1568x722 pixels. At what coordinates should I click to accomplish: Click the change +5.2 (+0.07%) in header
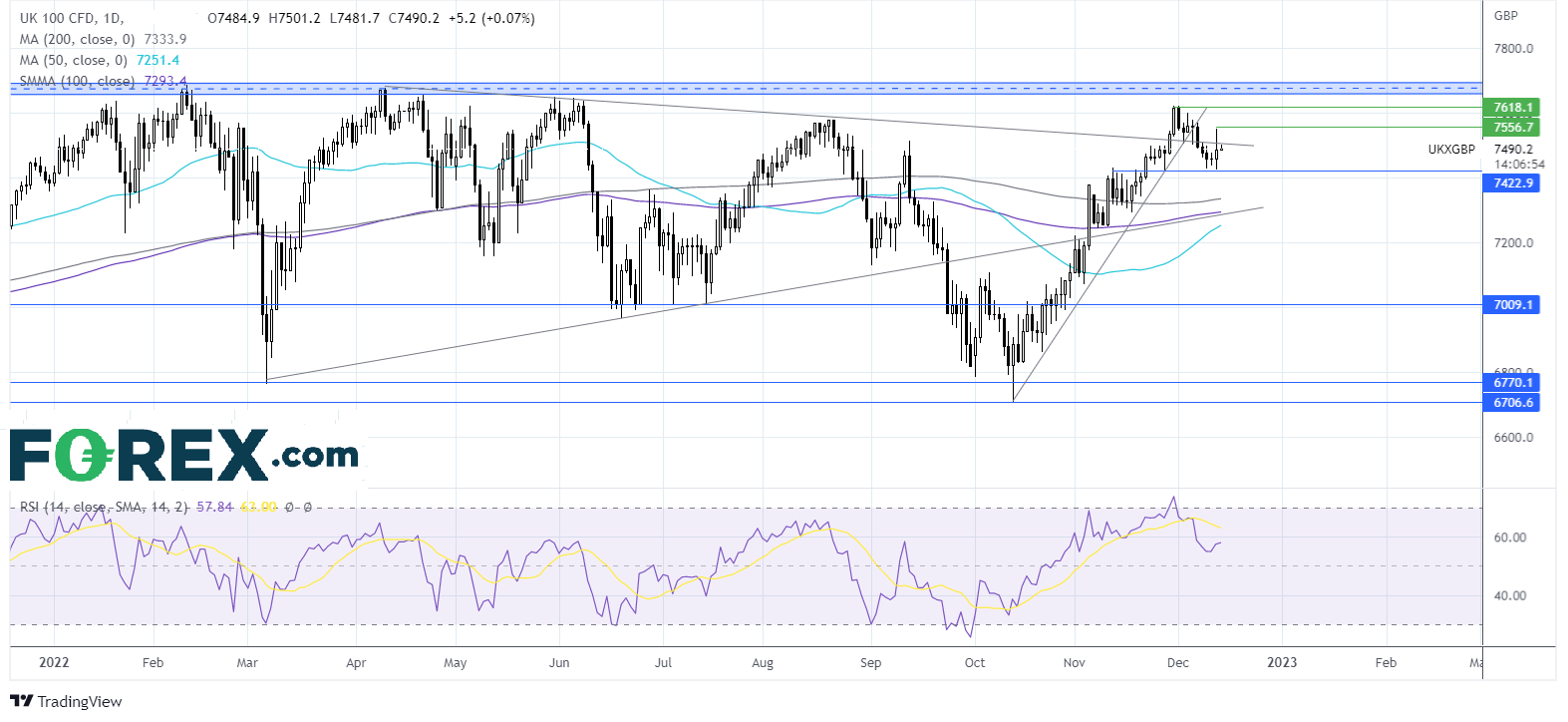[x=491, y=18]
